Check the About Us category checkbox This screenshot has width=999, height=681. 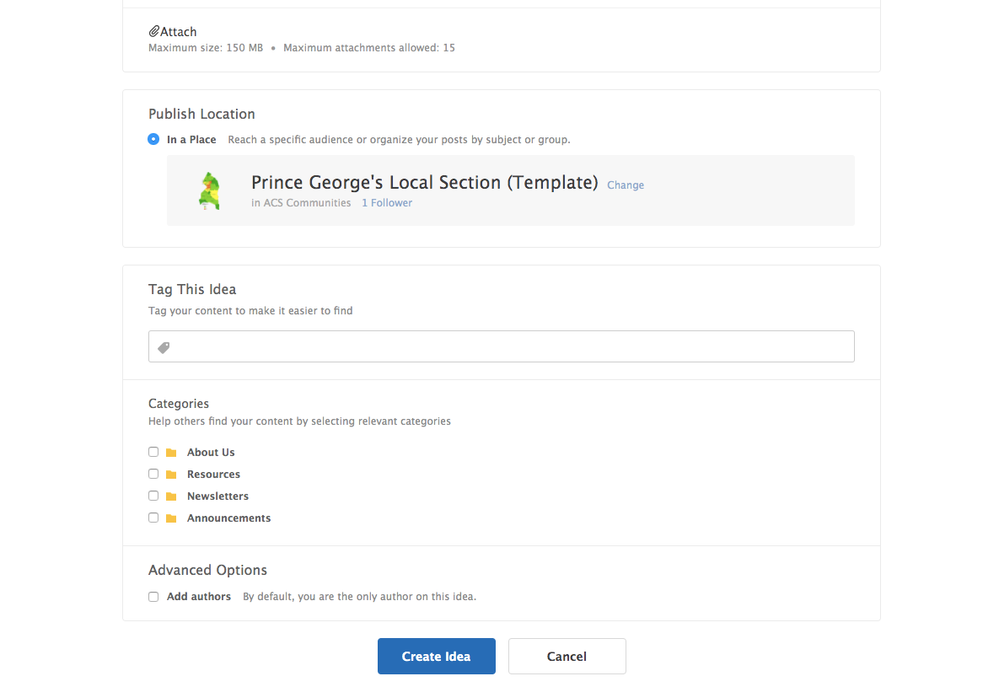coord(153,452)
